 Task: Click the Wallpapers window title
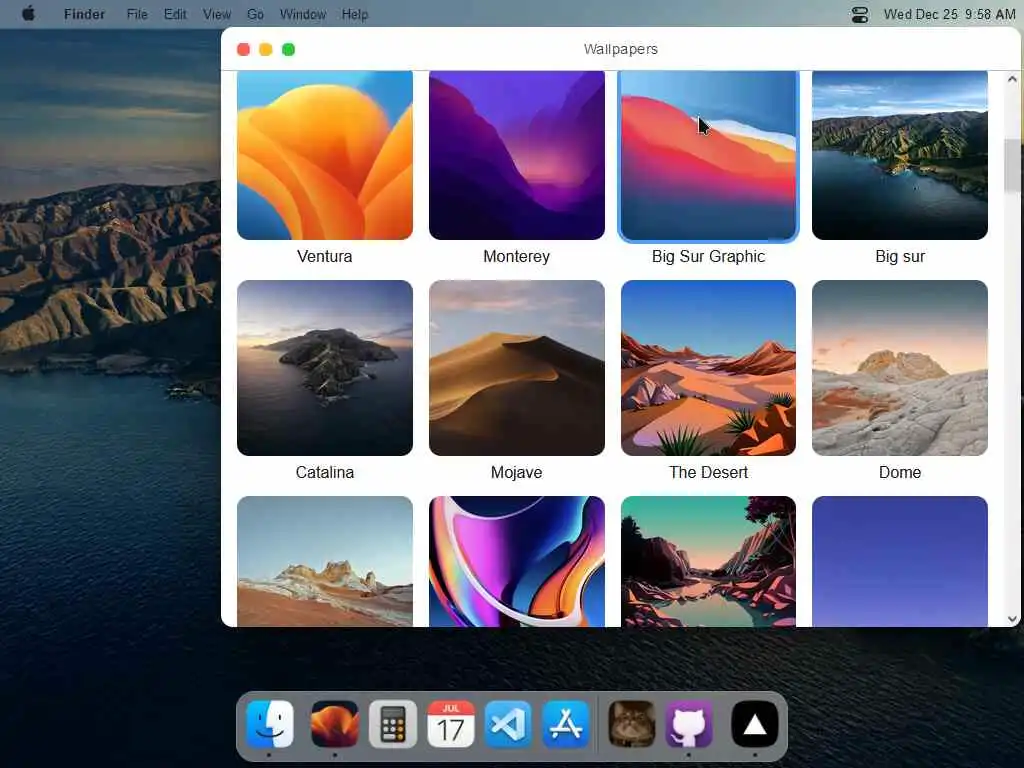(620, 49)
